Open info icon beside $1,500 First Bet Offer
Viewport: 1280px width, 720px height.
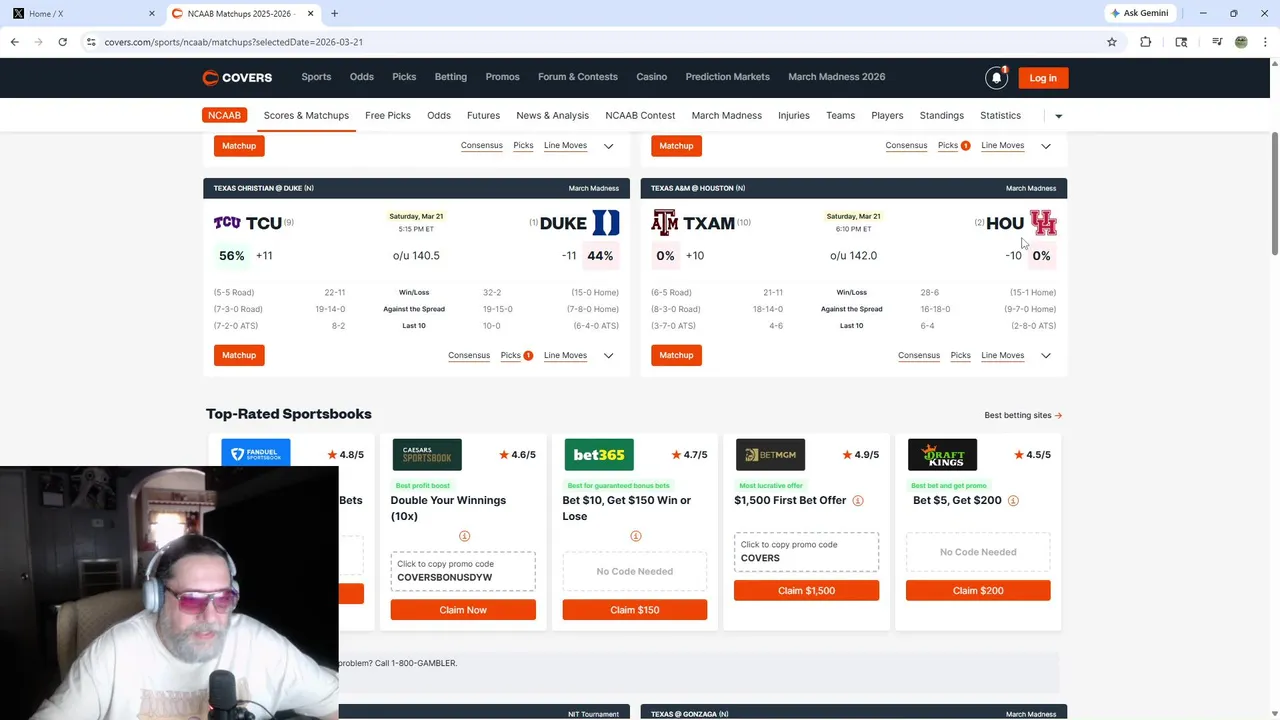pyautogui.click(x=858, y=500)
